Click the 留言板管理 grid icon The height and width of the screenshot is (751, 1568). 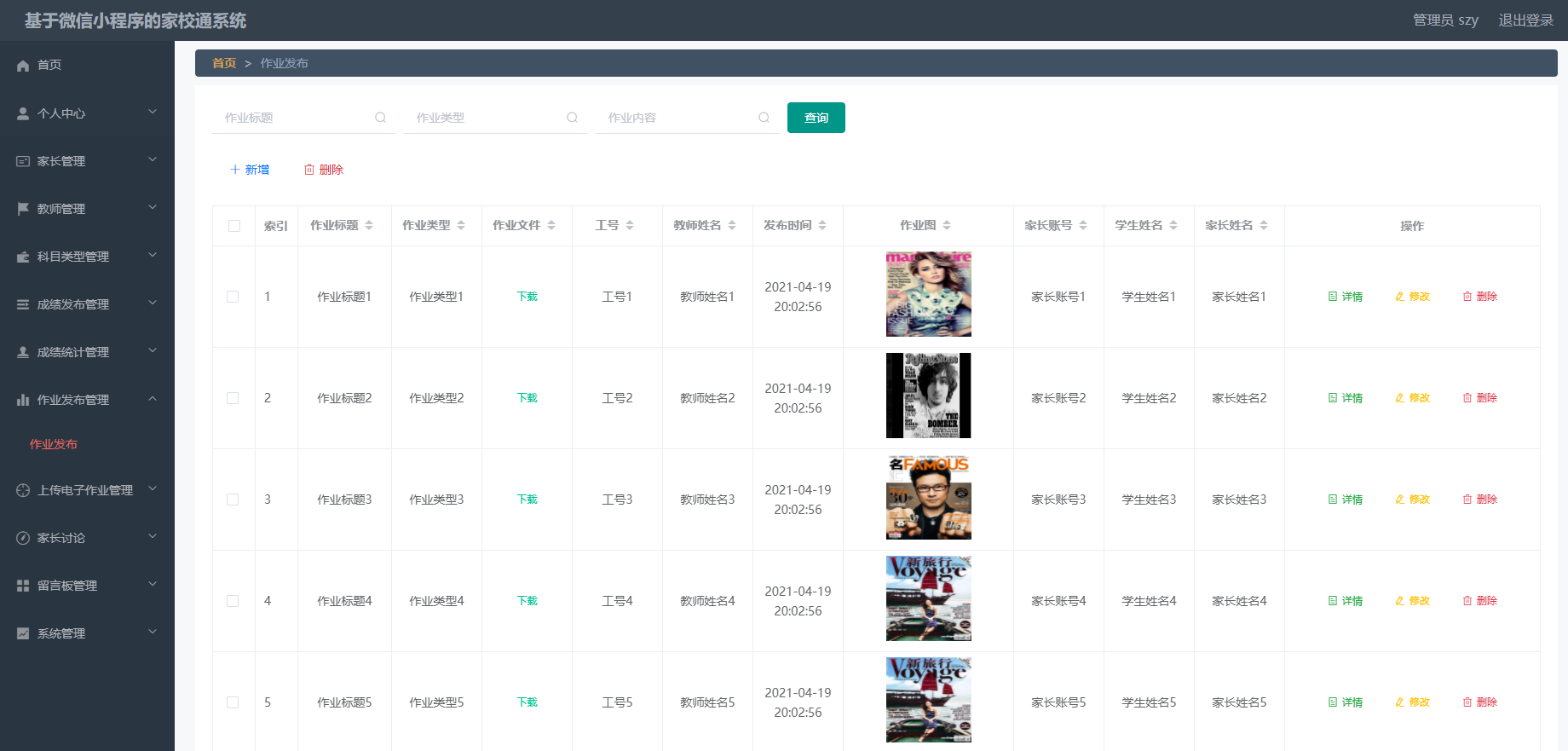pos(23,586)
